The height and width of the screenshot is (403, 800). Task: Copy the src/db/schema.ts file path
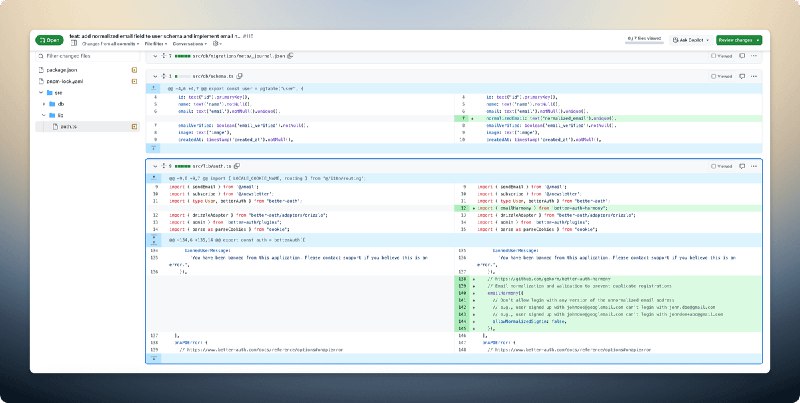tap(240, 75)
